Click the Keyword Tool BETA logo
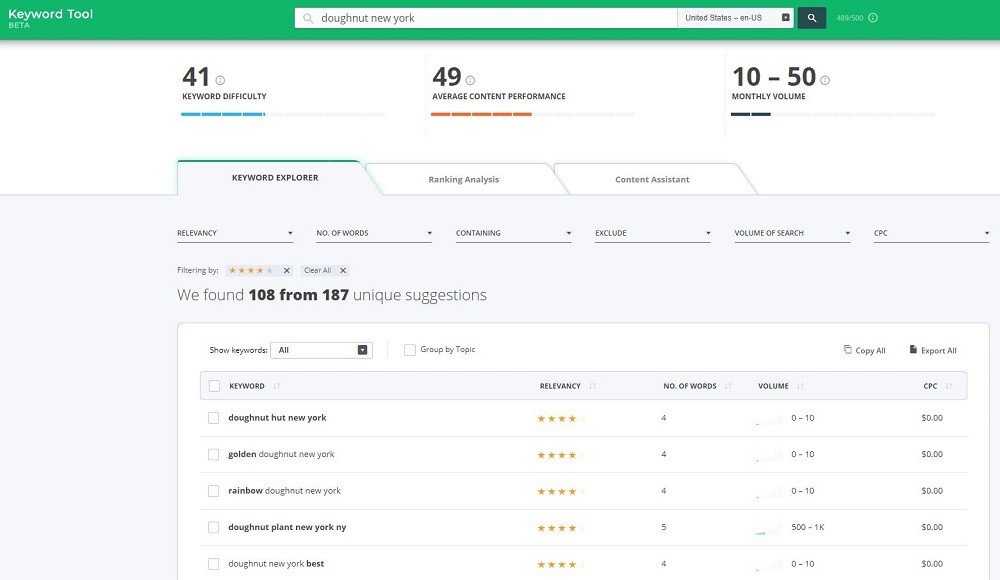1000x580 pixels. click(x=50, y=18)
